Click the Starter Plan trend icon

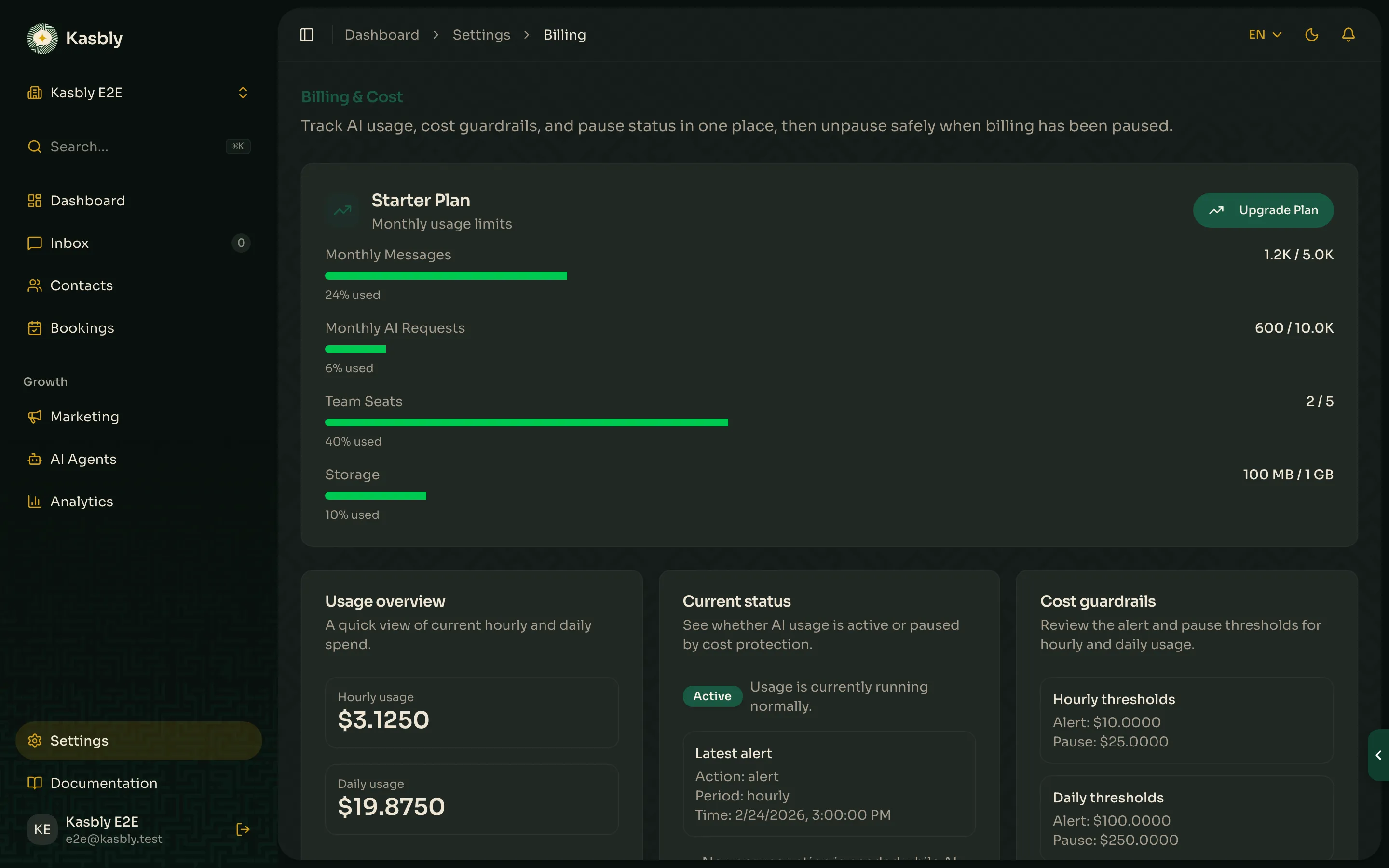point(342,210)
